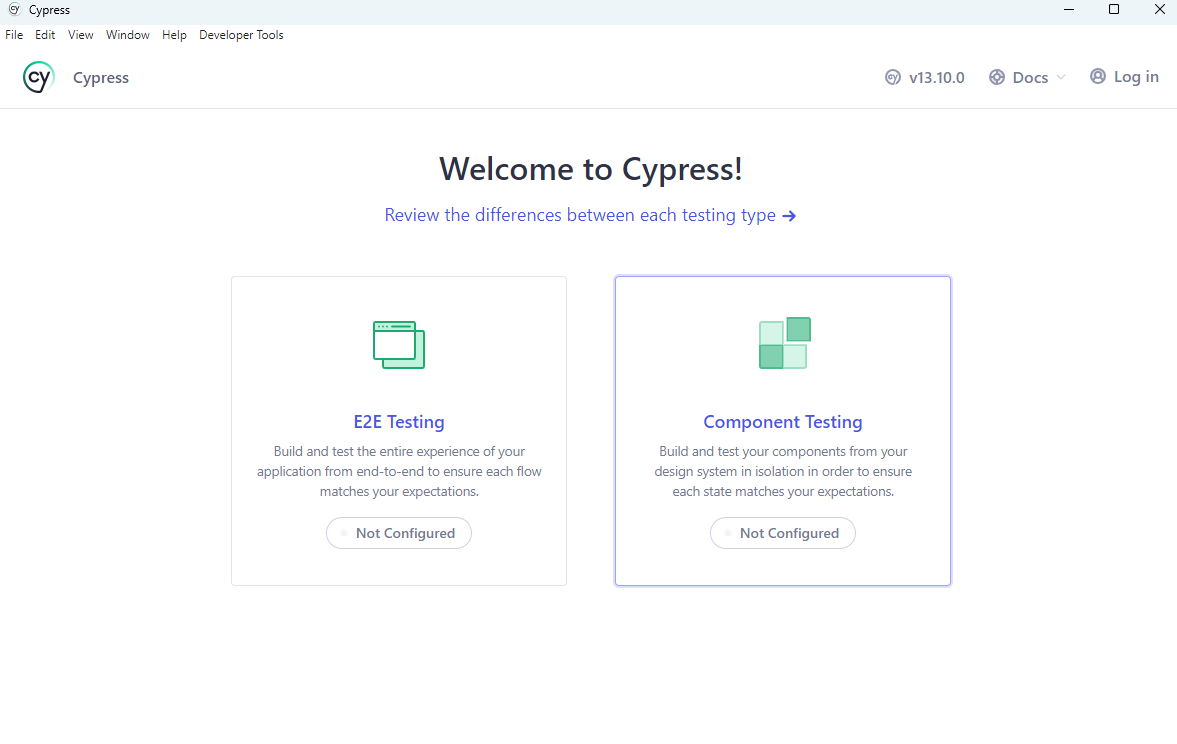Click the Docs book icon in header
The width and height of the screenshot is (1177, 744).
pos(996,76)
